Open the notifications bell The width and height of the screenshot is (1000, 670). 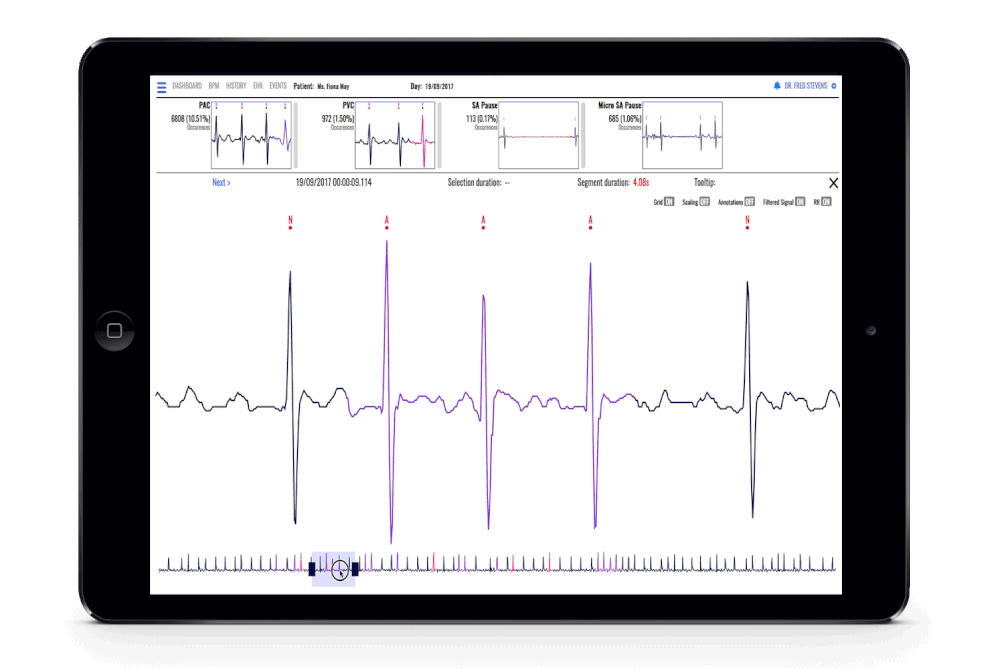coord(778,85)
